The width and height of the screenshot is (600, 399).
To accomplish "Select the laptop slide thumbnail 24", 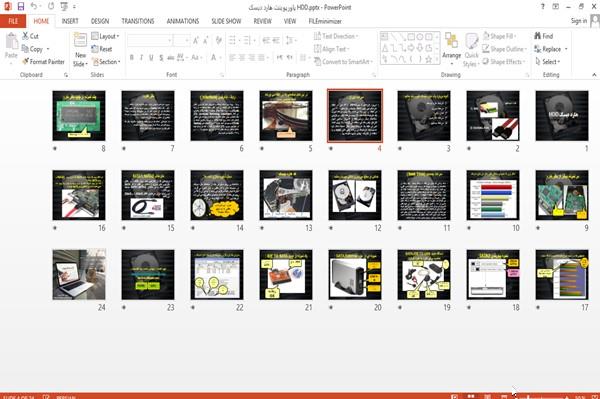I will tap(79, 274).
